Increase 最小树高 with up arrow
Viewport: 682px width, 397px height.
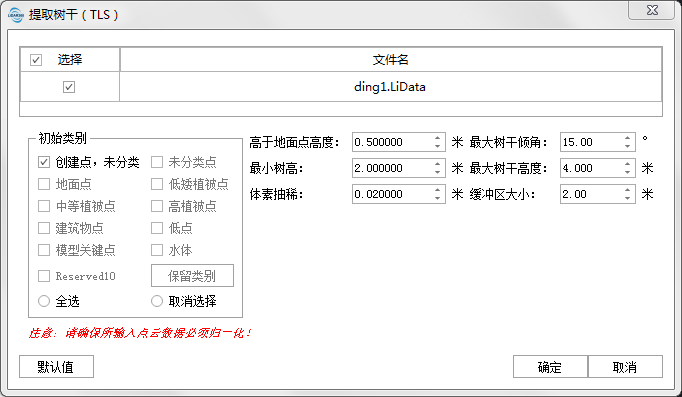[438, 164]
